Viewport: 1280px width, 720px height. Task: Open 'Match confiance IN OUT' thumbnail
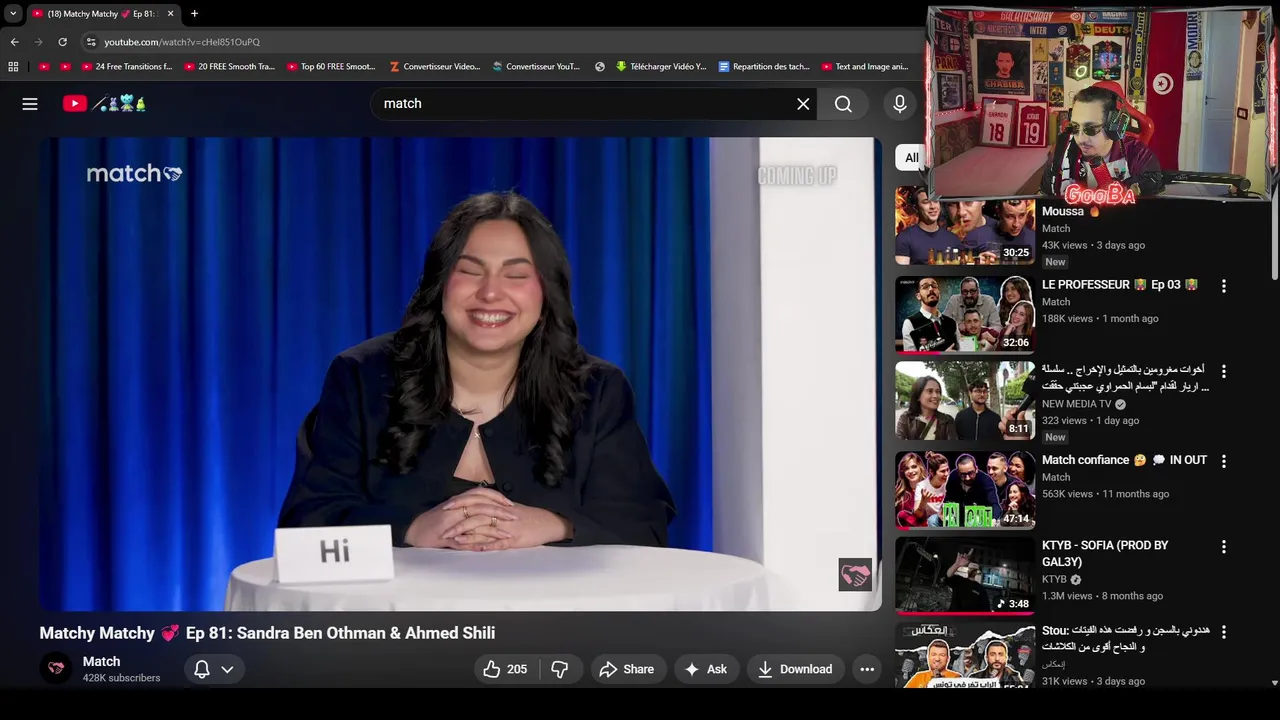point(965,490)
